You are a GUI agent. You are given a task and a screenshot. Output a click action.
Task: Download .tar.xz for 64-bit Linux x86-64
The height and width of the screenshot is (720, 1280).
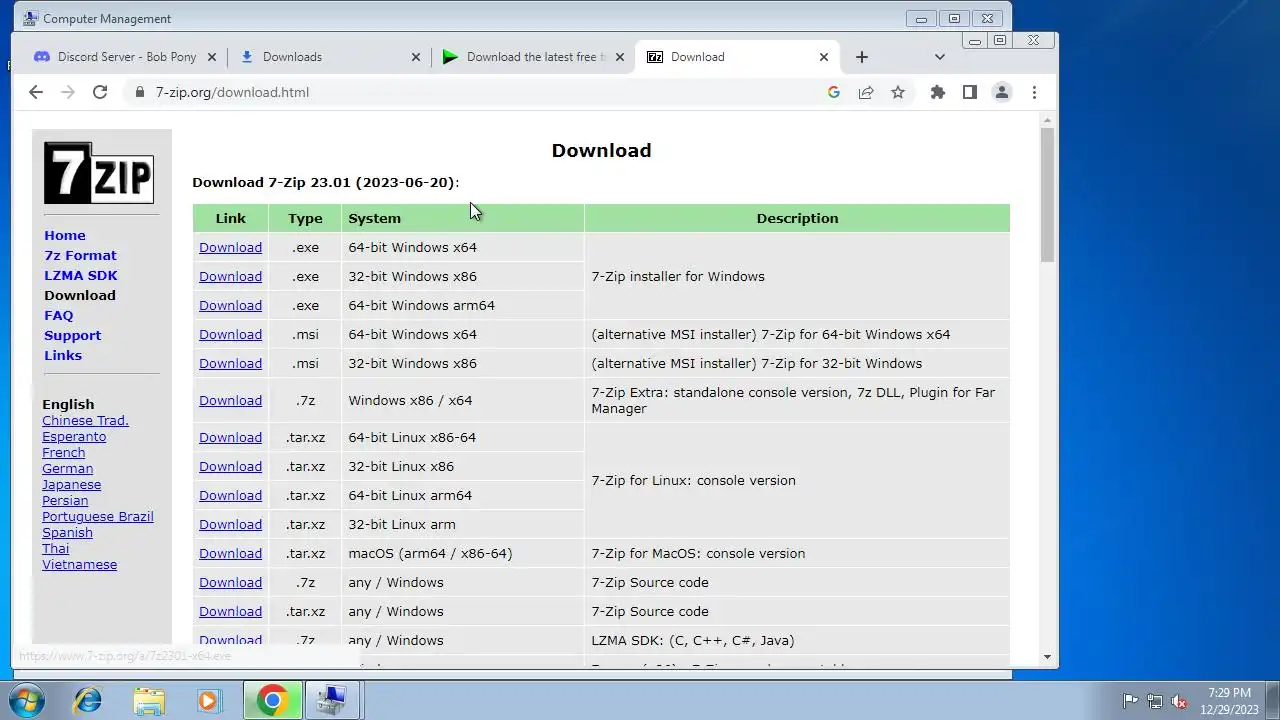230,437
